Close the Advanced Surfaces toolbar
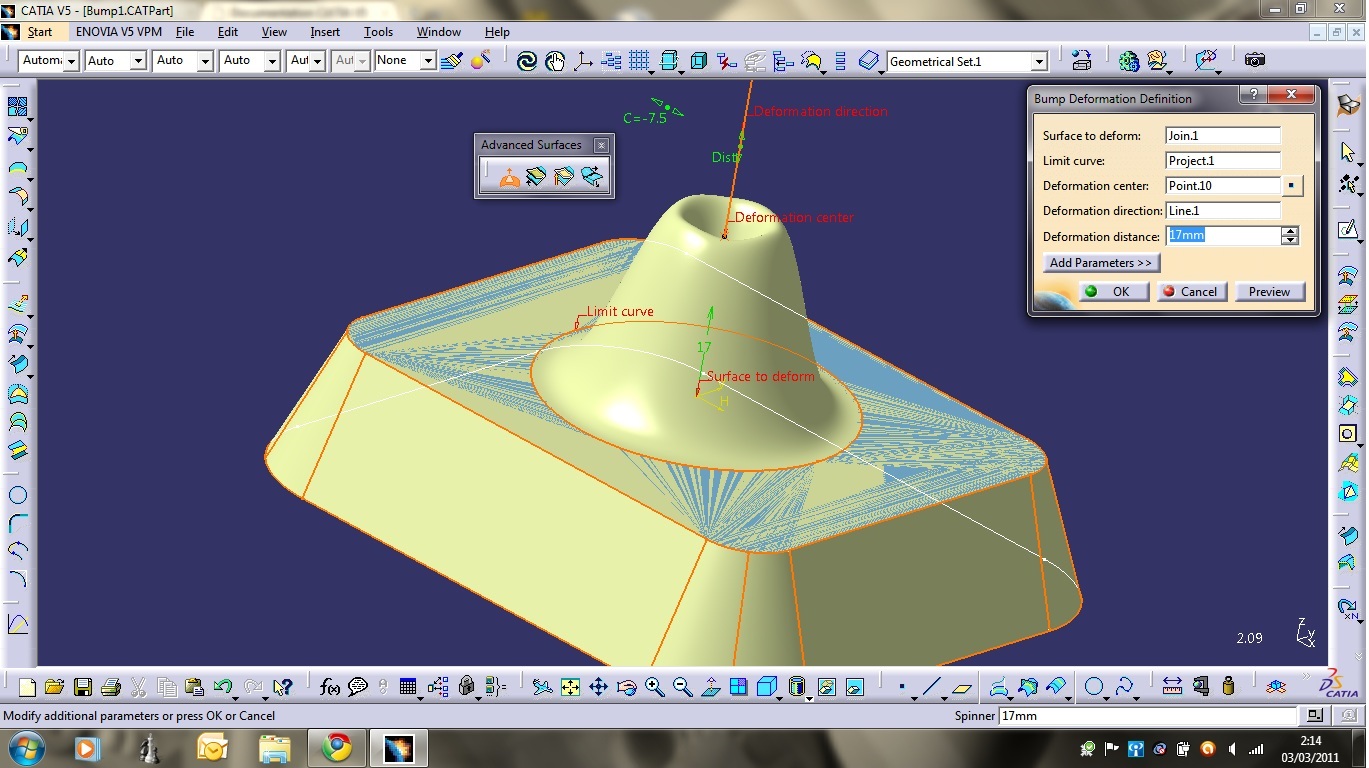The height and width of the screenshot is (768, 1369). [x=601, y=145]
